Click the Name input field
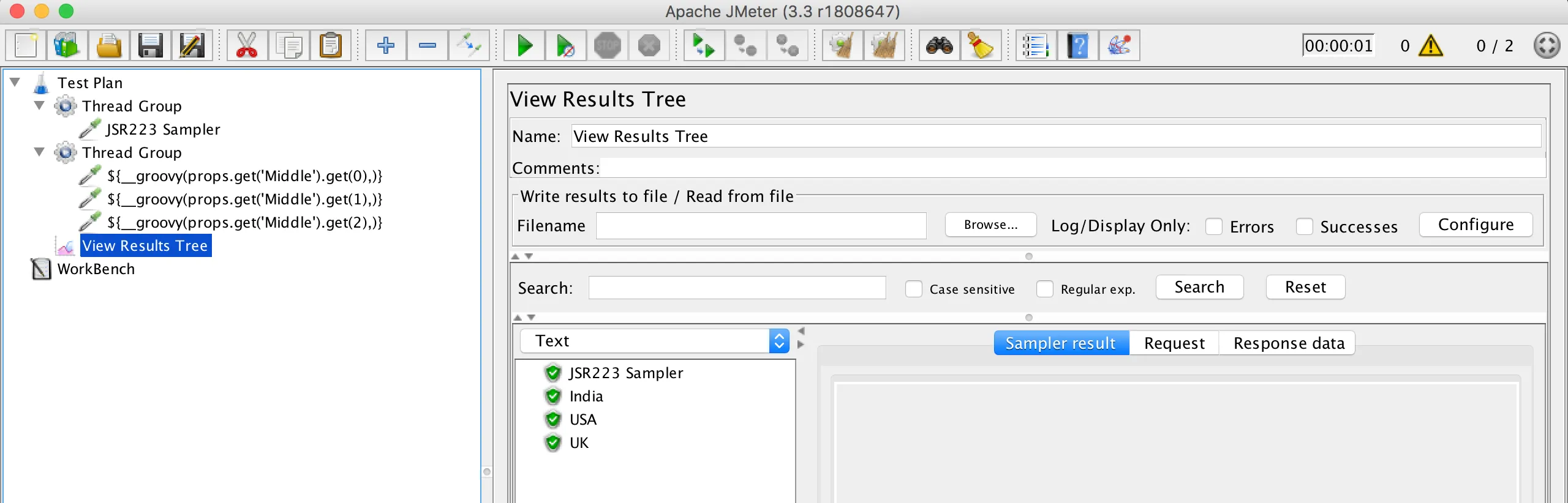 [1056, 136]
